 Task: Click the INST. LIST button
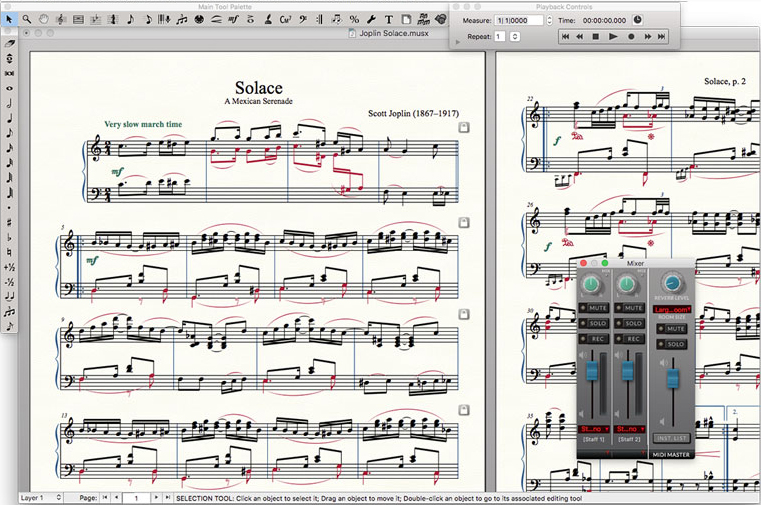[x=673, y=438]
